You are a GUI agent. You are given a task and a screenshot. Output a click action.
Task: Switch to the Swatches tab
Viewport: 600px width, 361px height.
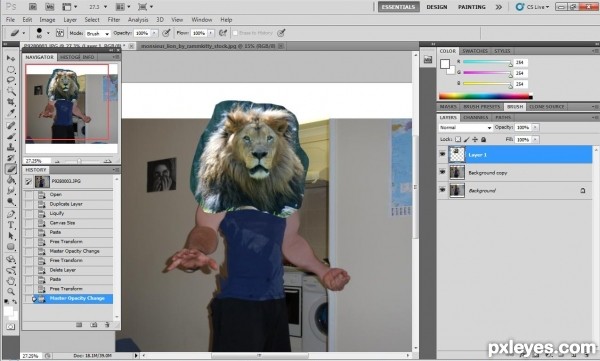[475, 51]
